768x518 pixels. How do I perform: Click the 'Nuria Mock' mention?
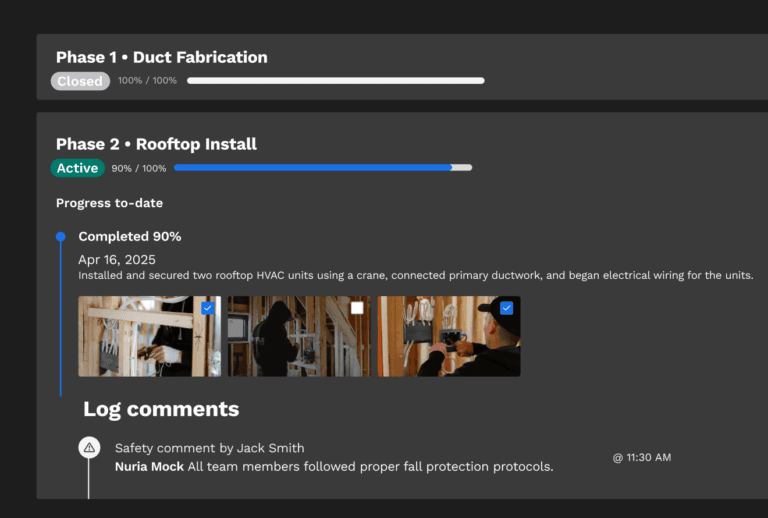point(149,467)
